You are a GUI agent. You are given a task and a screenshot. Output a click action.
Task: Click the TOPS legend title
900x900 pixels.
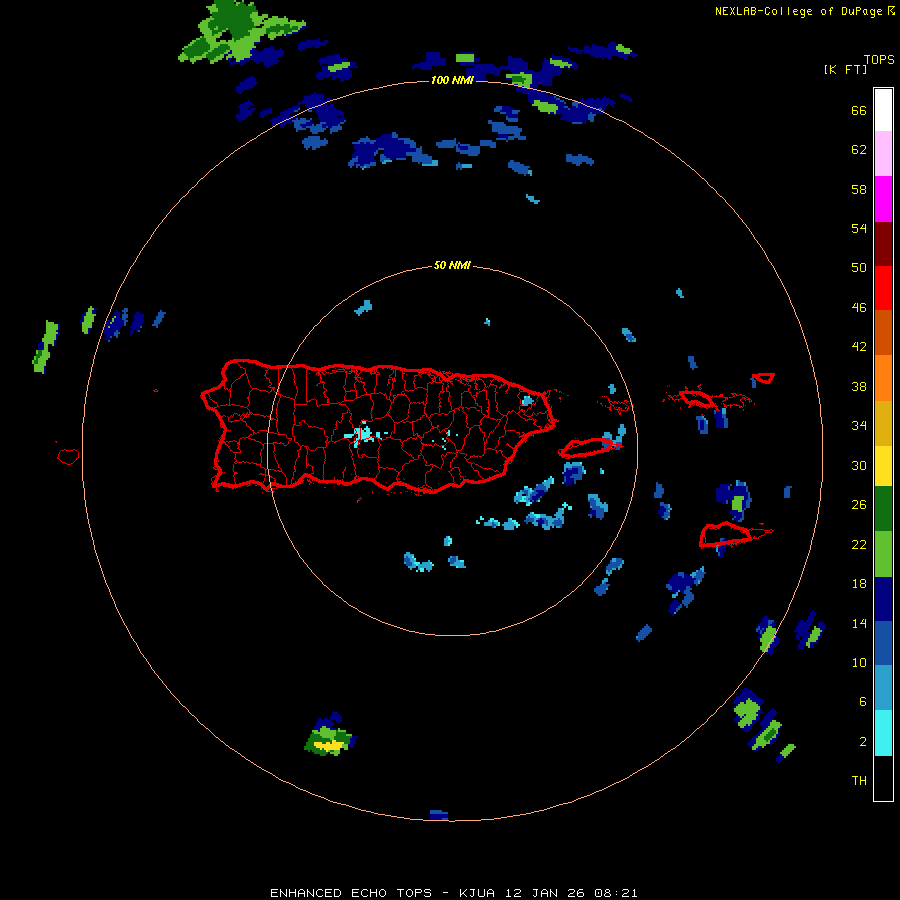(879, 60)
